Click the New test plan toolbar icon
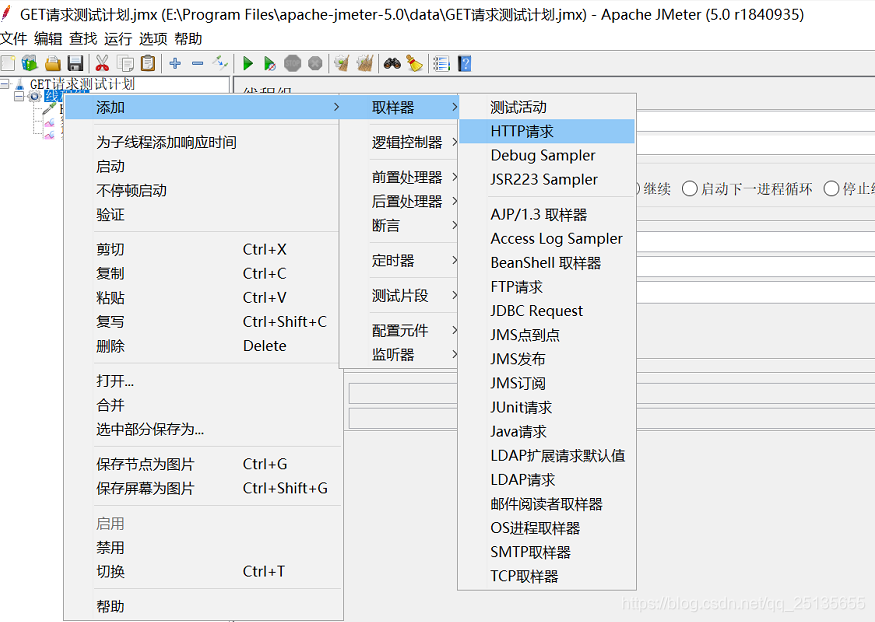This screenshot has width=875, height=622. [8, 63]
